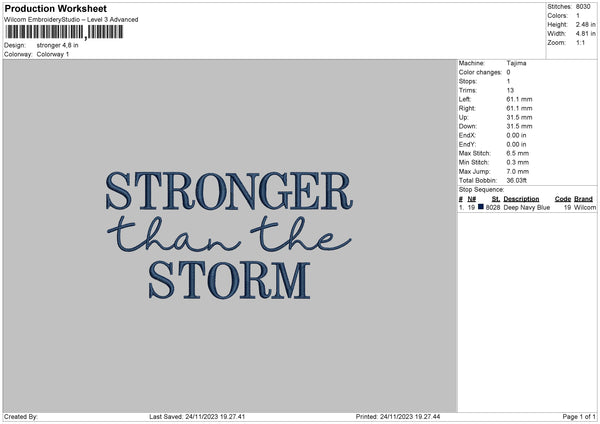The image size is (600, 424).
Task: Click the Min Stitch value 0.3 mm
Action: [x=518, y=162]
